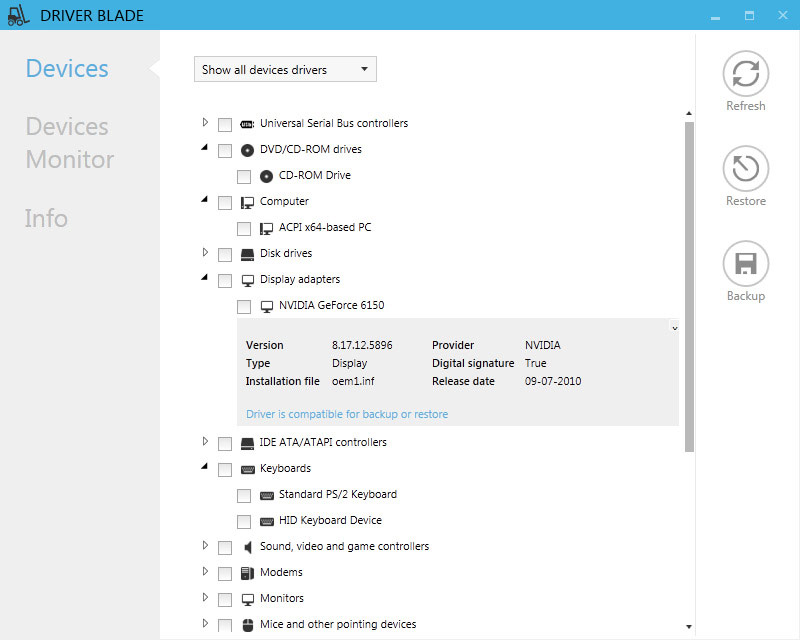Click the NVIDIA GeForce 6150 monitor icon
Viewport: 800px width, 640px height.
pos(266,306)
